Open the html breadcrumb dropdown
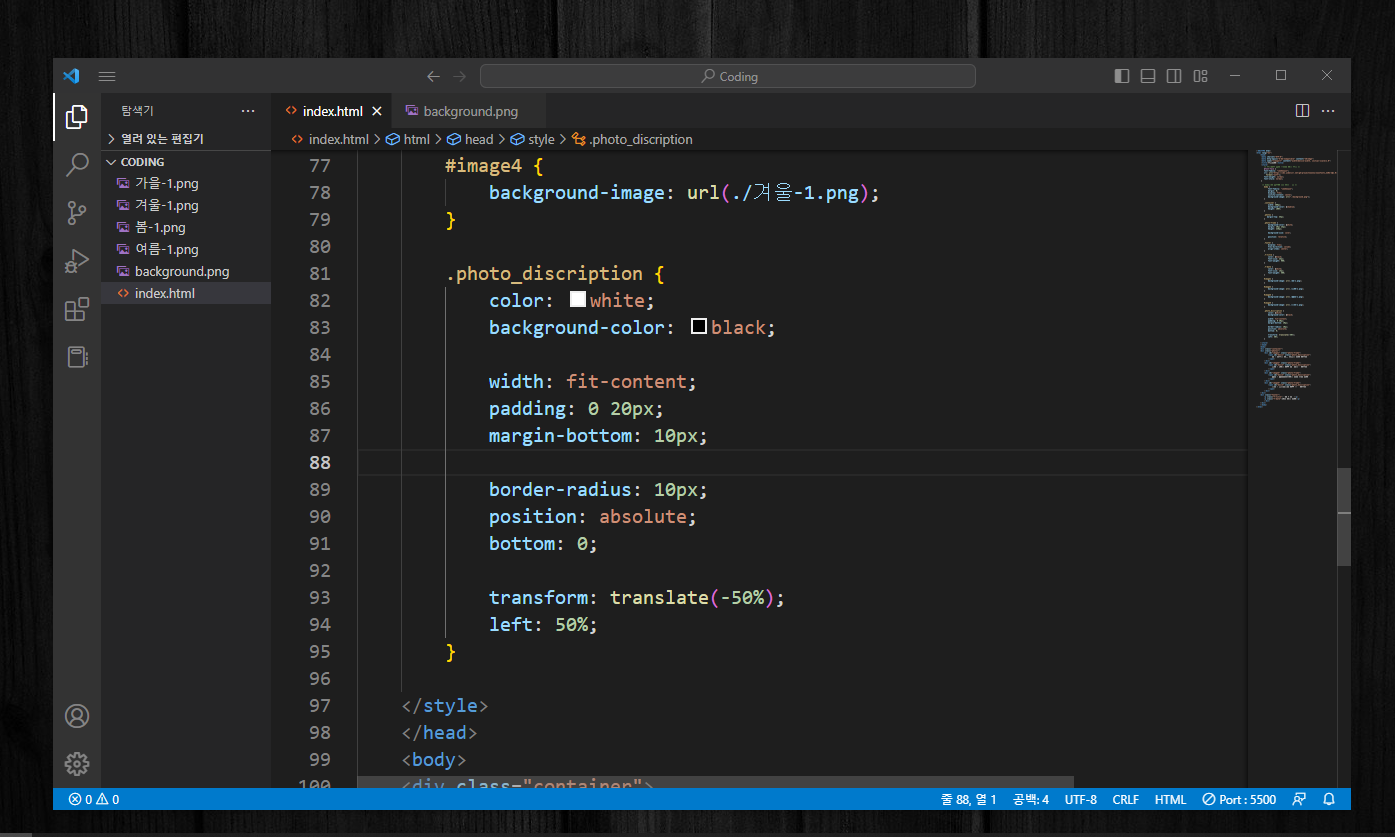The width and height of the screenshot is (1395, 837). tap(408, 139)
